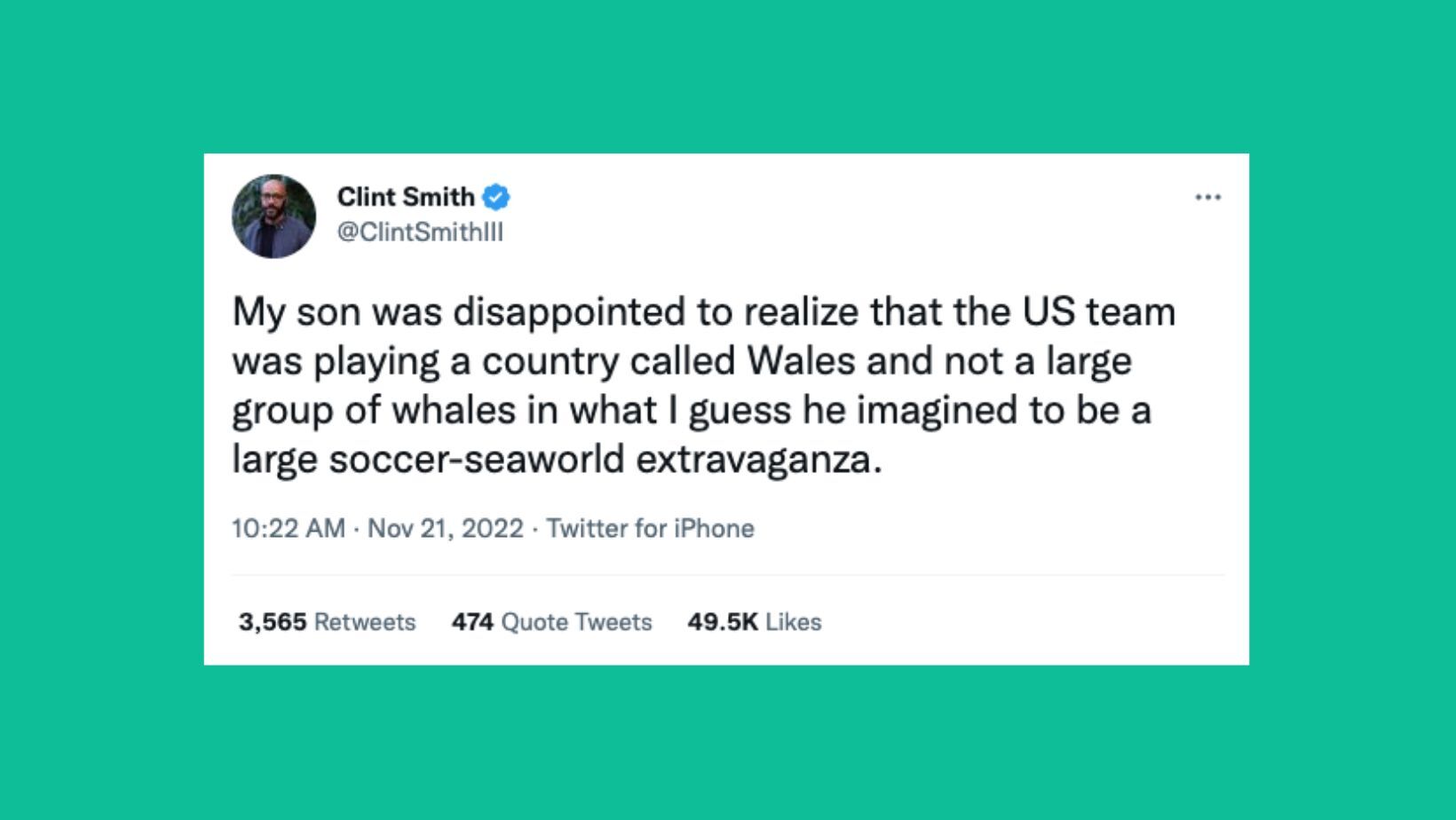Open the Twitter for iPhone source link
Image resolution: width=1456 pixels, height=820 pixels.
pyautogui.click(x=650, y=528)
